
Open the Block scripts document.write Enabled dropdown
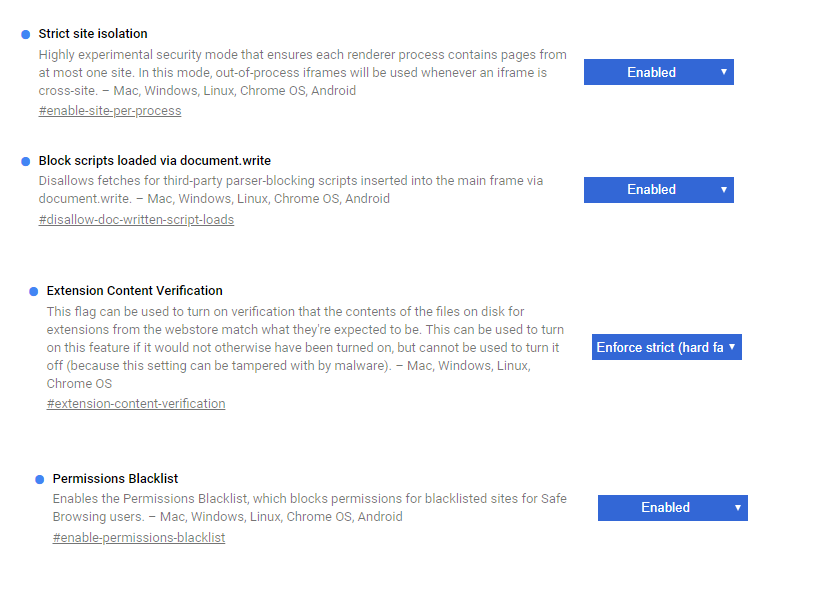658,189
